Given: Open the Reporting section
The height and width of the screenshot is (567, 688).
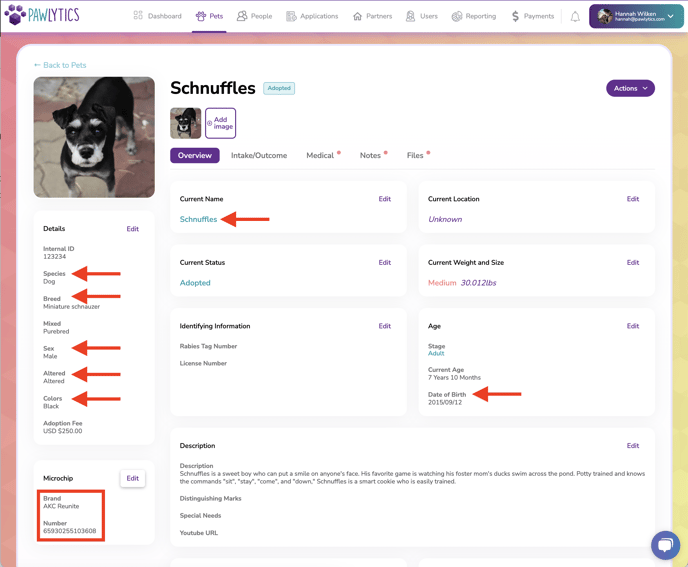Looking at the screenshot, I should point(473,16).
